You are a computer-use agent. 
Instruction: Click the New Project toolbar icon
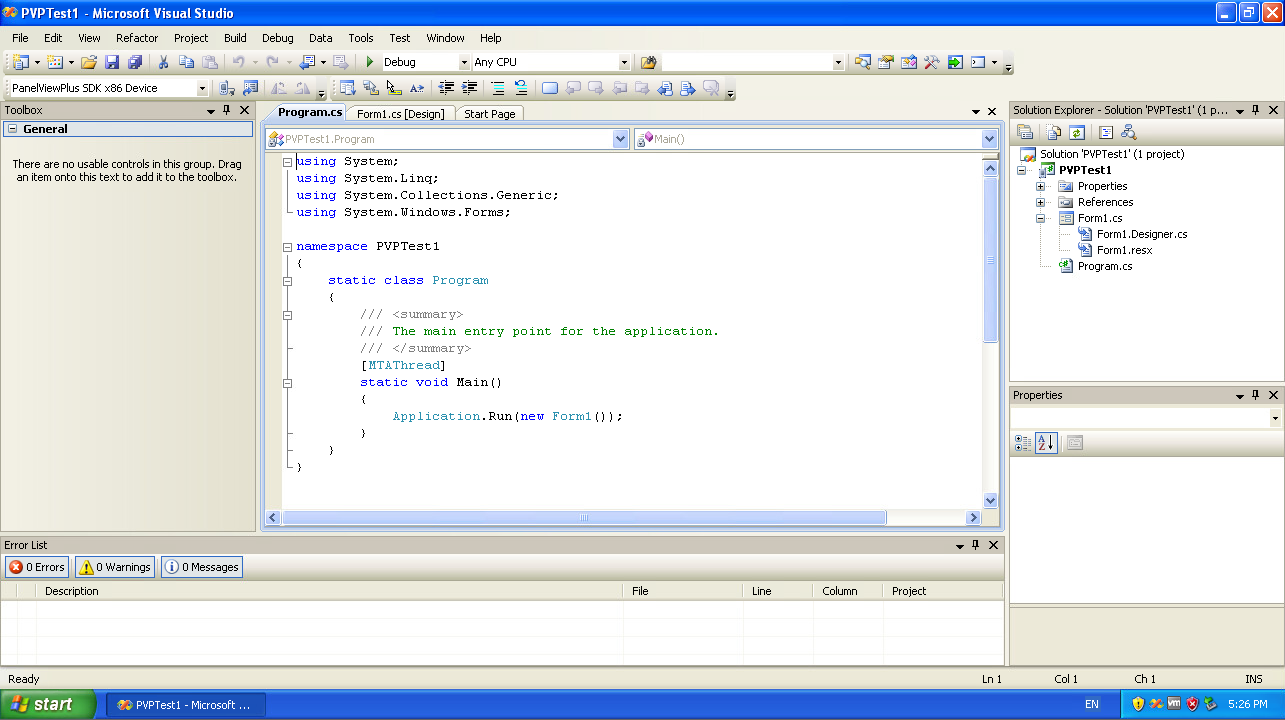(21, 62)
